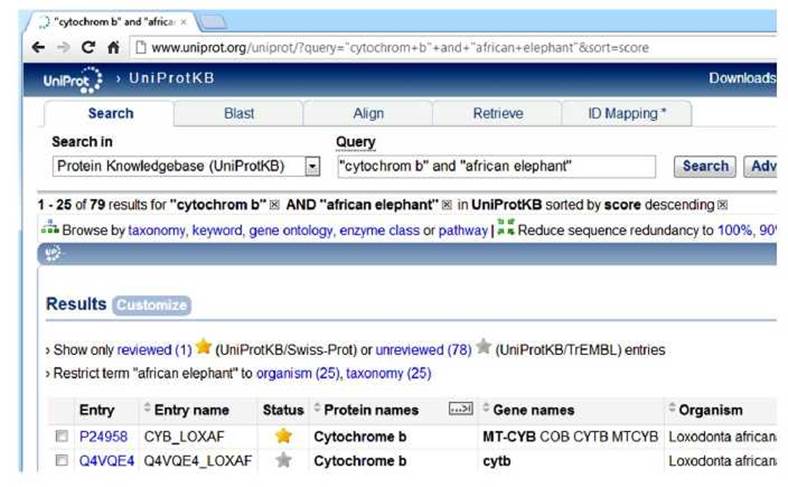
Task: Reload the page with refresh icon
Action: (88, 47)
